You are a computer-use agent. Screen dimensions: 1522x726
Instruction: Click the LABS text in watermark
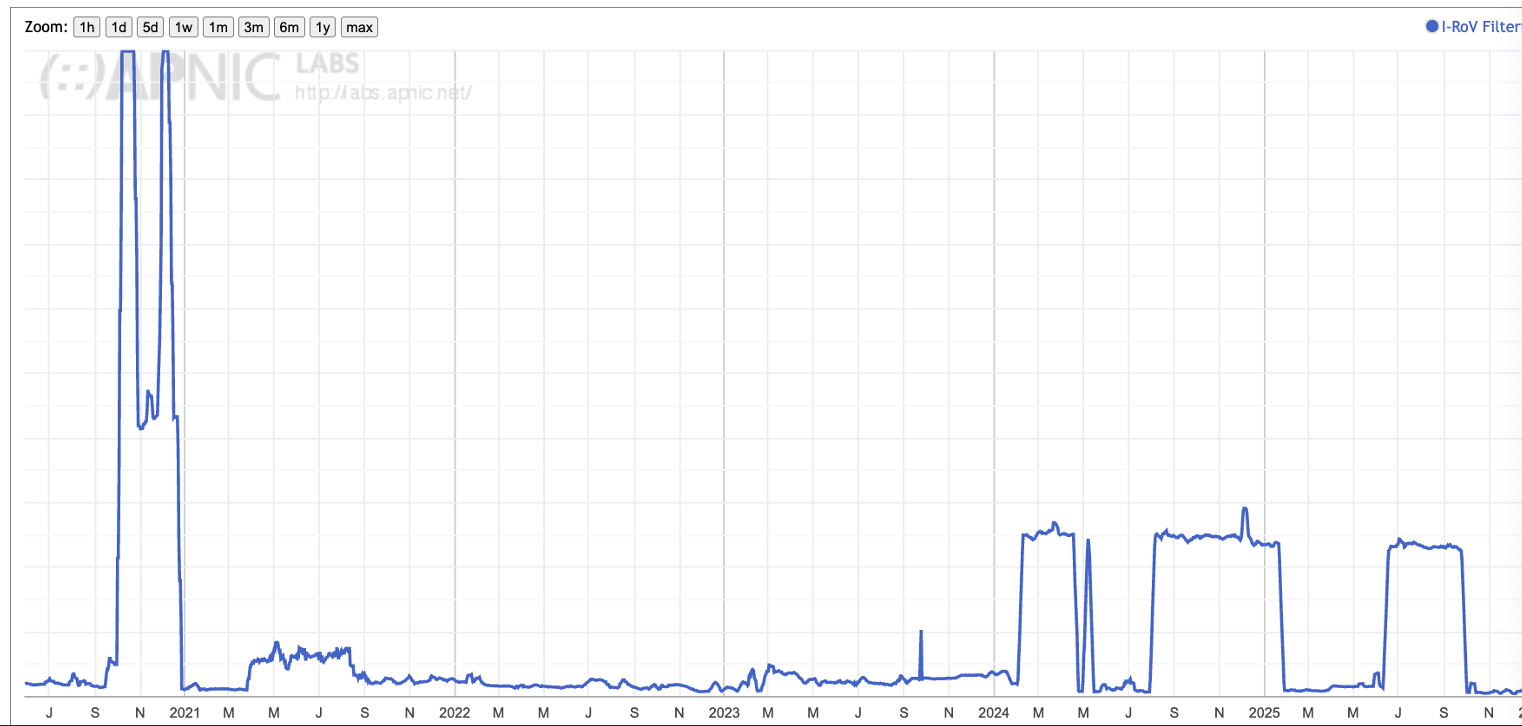coord(330,65)
